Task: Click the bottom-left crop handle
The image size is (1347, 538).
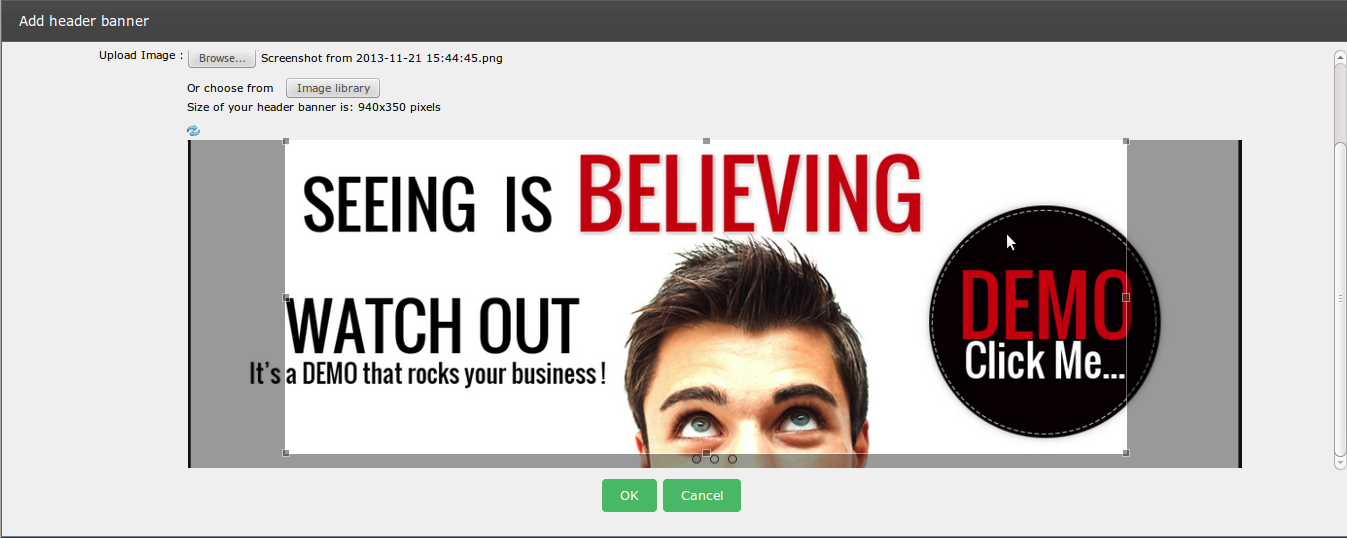Action: point(286,453)
